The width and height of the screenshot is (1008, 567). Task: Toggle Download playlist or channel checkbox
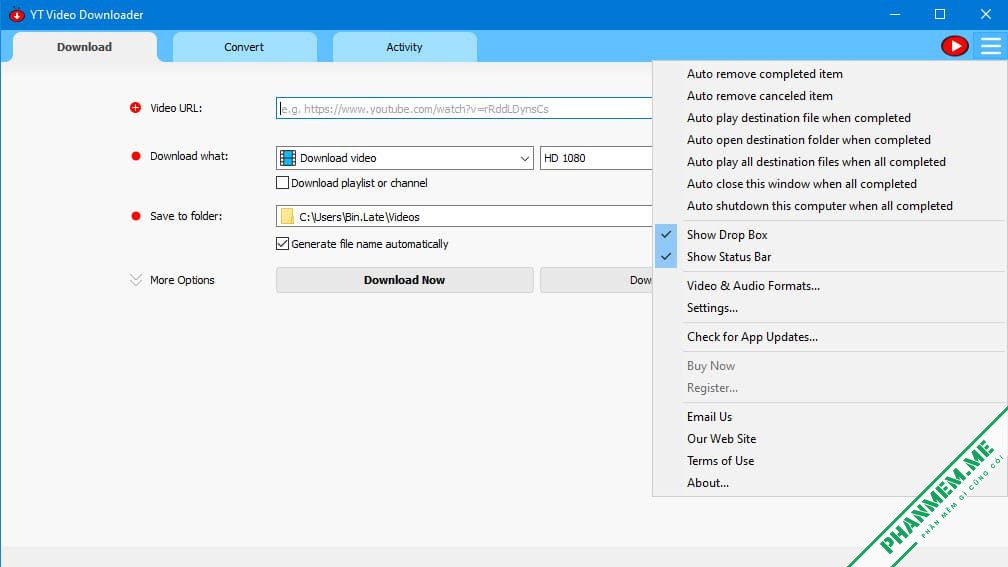(282, 183)
